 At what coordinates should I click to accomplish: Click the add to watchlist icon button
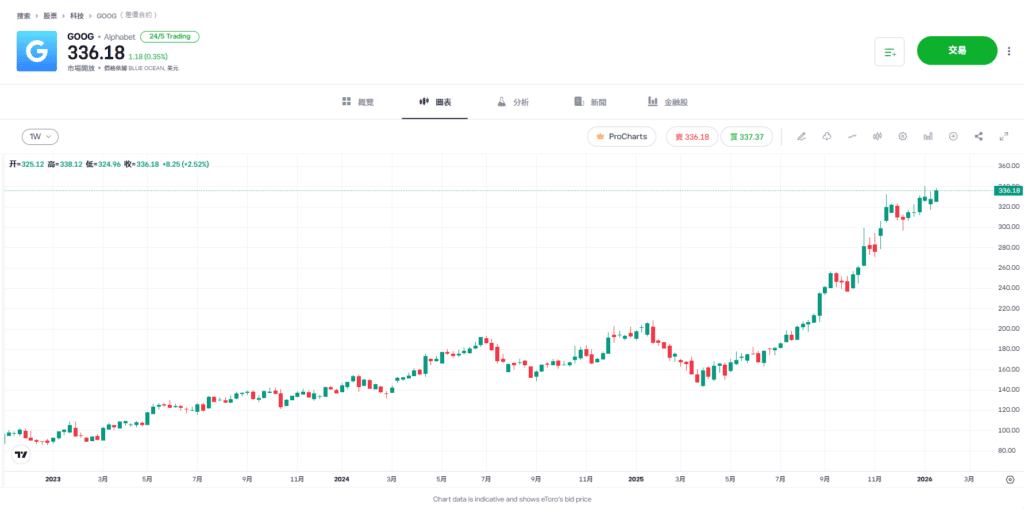coord(889,51)
